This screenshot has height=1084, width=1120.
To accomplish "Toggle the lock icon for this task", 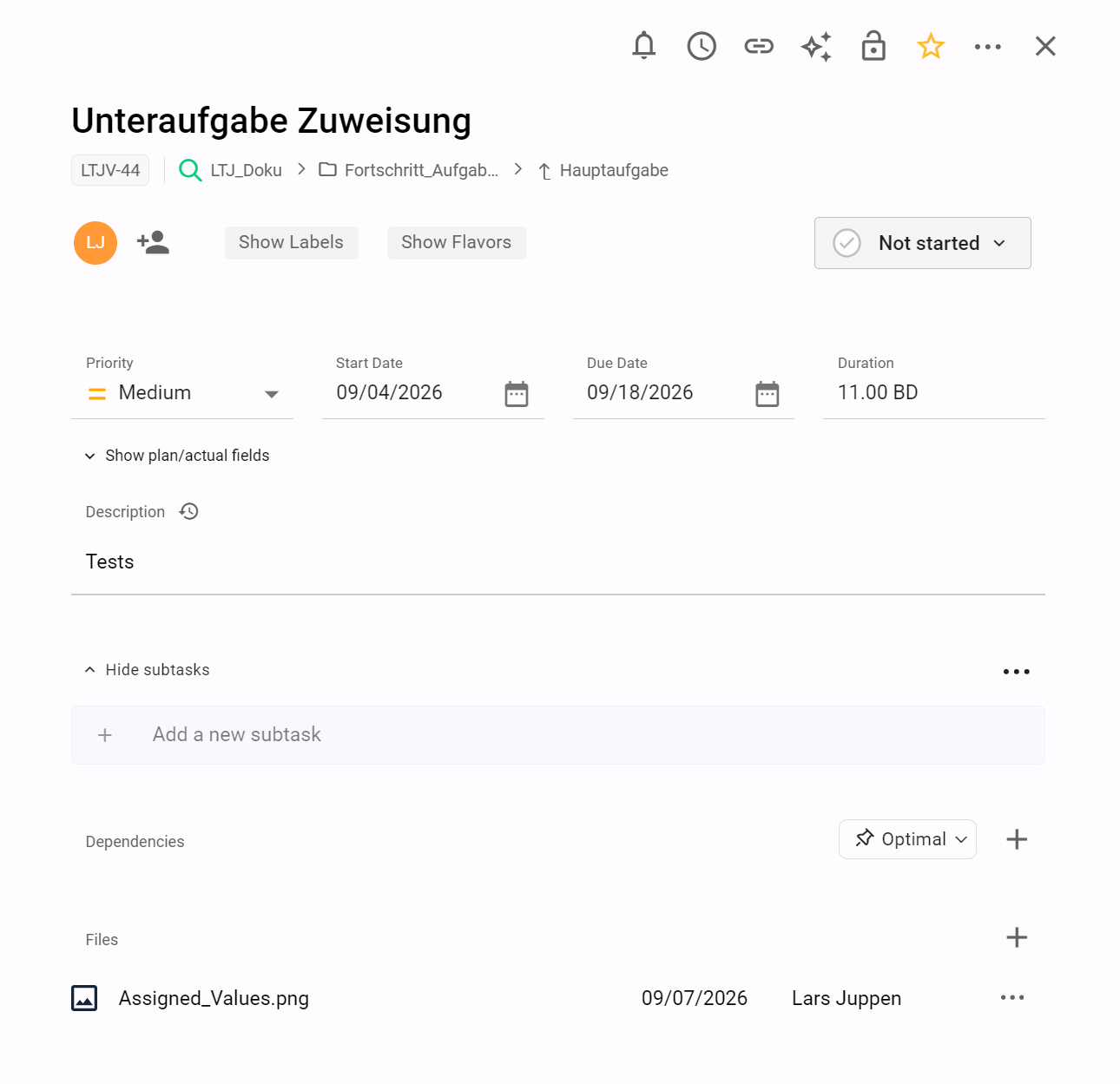I will click(873, 46).
